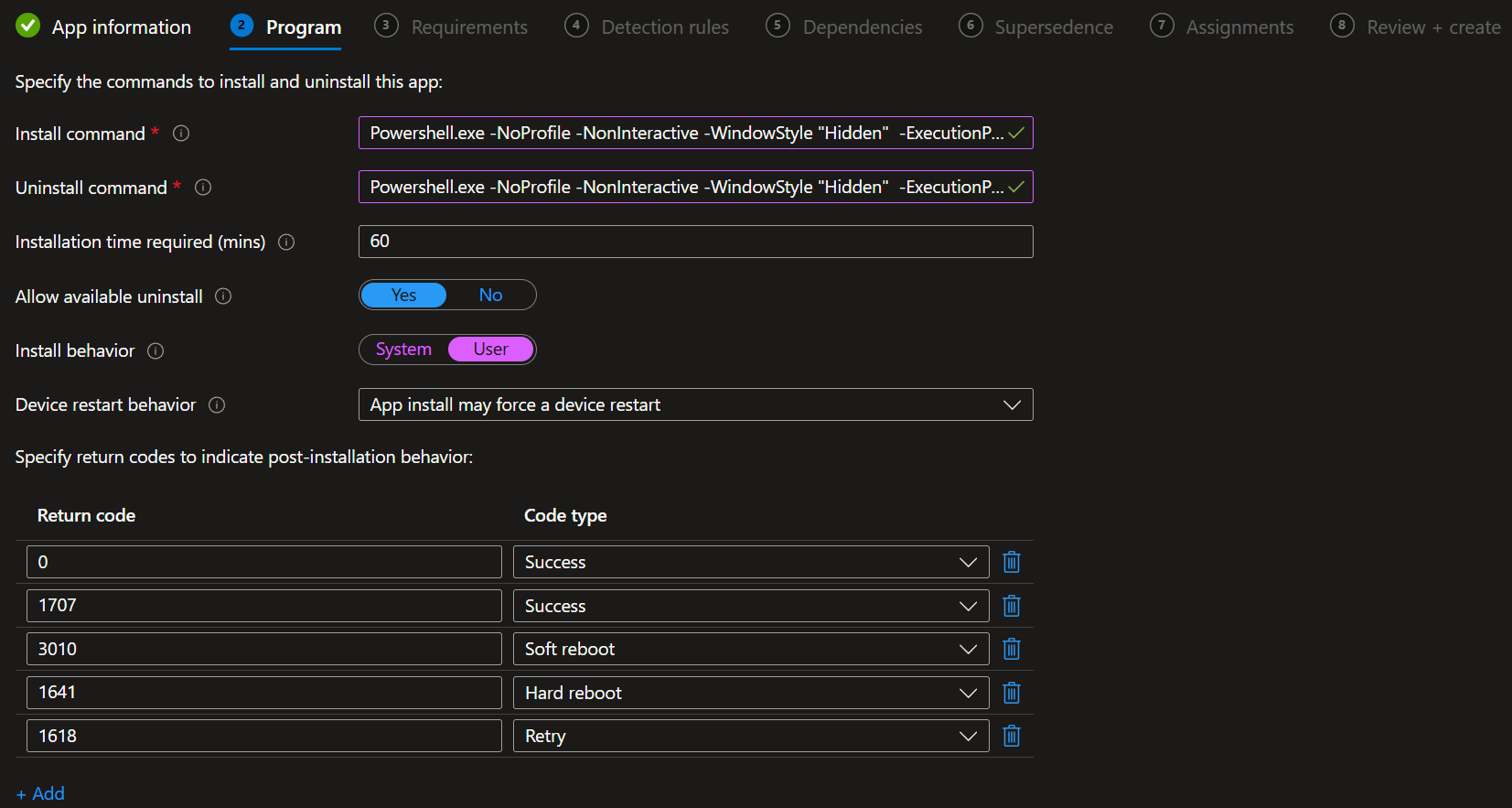Click the info icon next to Uninstall command
The width and height of the screenshot is (1512, 808).
203,188
